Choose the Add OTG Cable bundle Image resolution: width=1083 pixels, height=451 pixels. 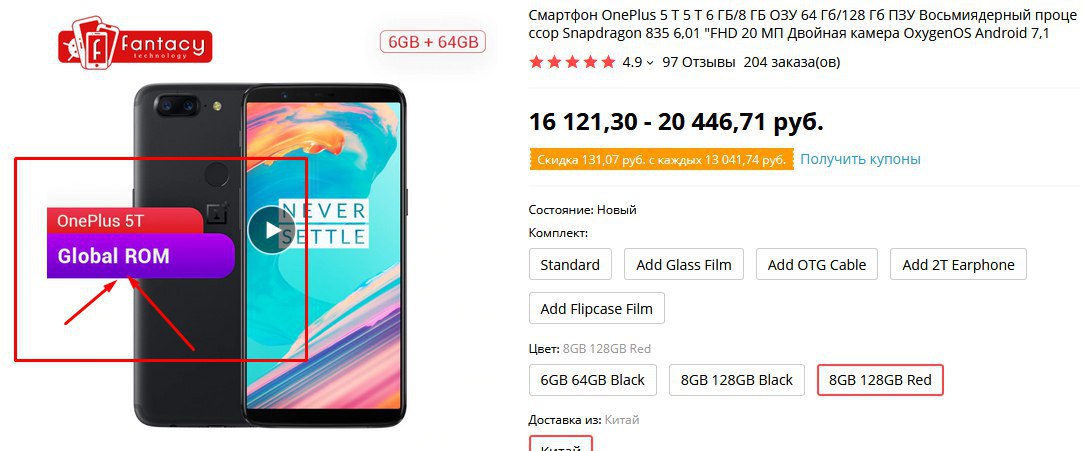point(816,265)
